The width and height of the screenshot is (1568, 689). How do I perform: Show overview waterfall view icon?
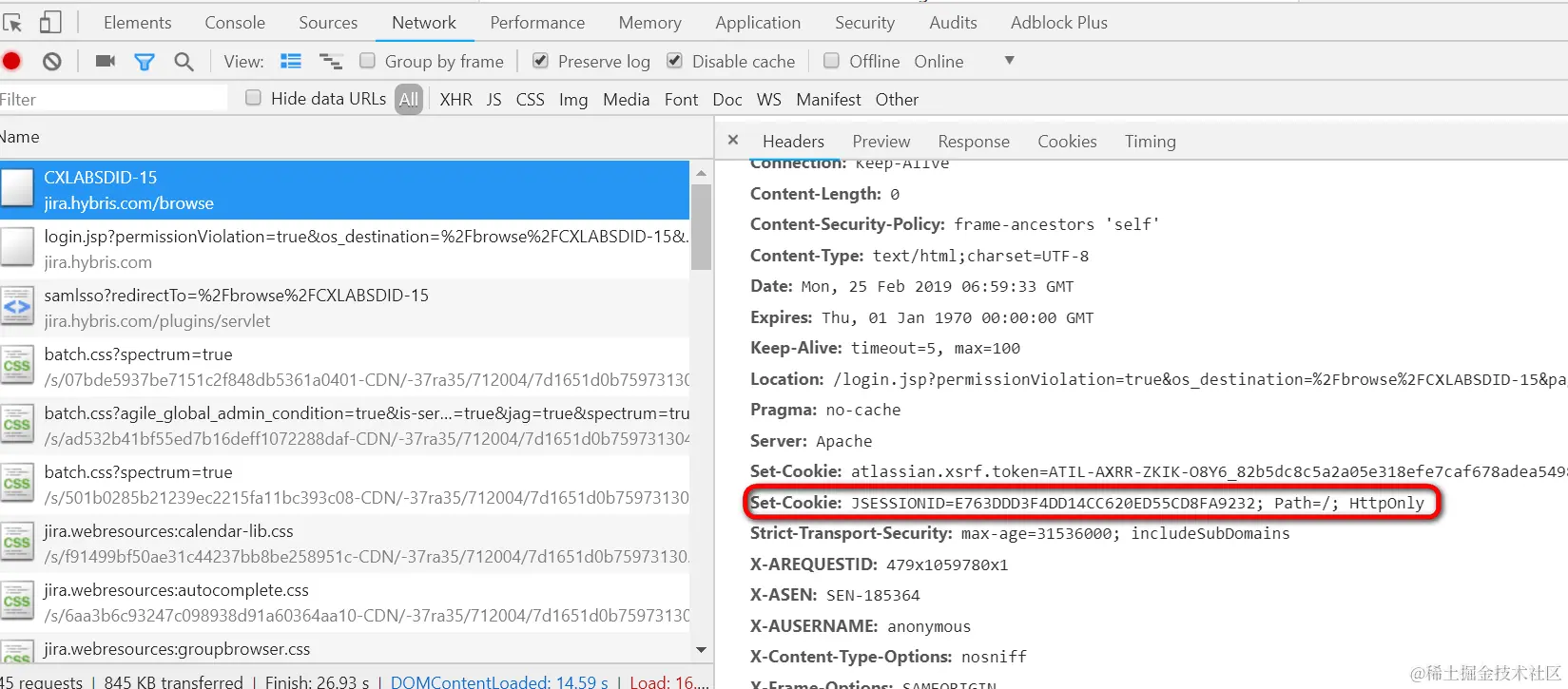(x=331, y=62)
